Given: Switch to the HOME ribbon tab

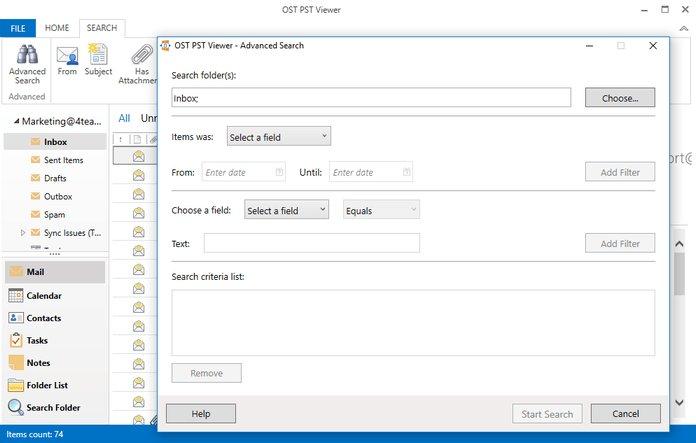Looking at the screenshot, I should click(x=57, y=28).
